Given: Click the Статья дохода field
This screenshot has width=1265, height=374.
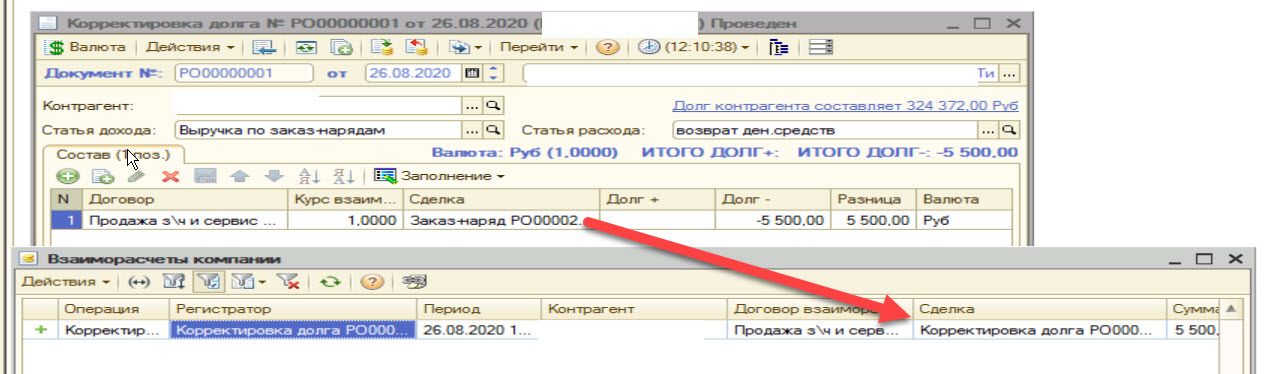Looking at the screenshot, I should 317,130.
